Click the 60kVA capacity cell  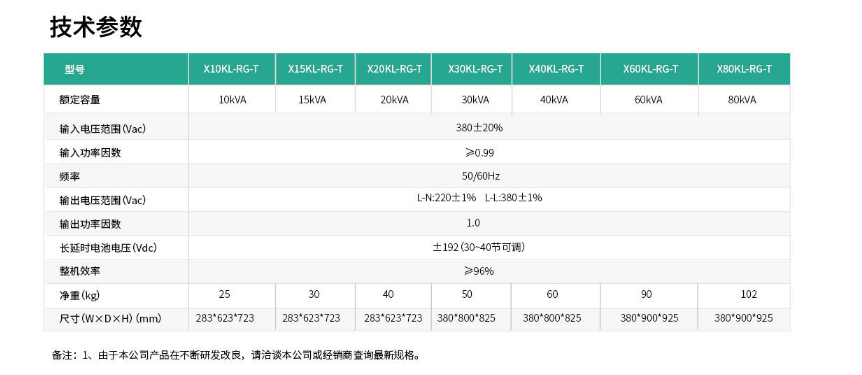[x=648, y=100]
